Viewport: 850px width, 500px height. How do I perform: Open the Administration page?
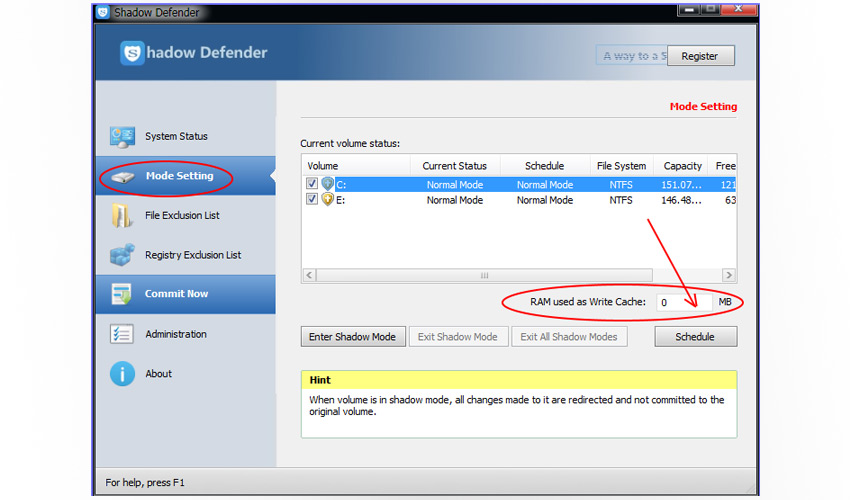click(x=185, y=334)
